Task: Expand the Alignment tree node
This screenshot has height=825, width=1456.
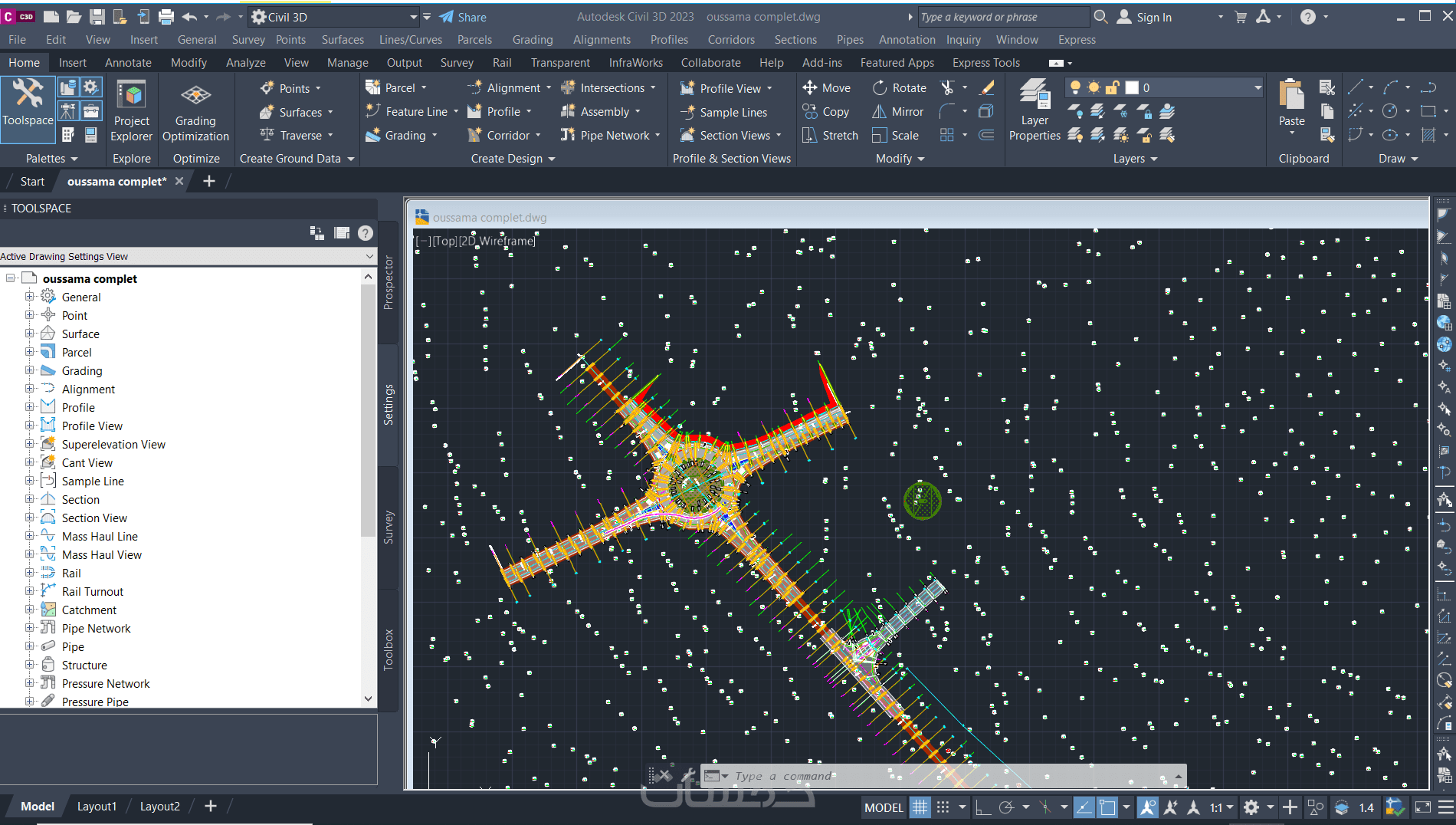Action: [29, 389]
